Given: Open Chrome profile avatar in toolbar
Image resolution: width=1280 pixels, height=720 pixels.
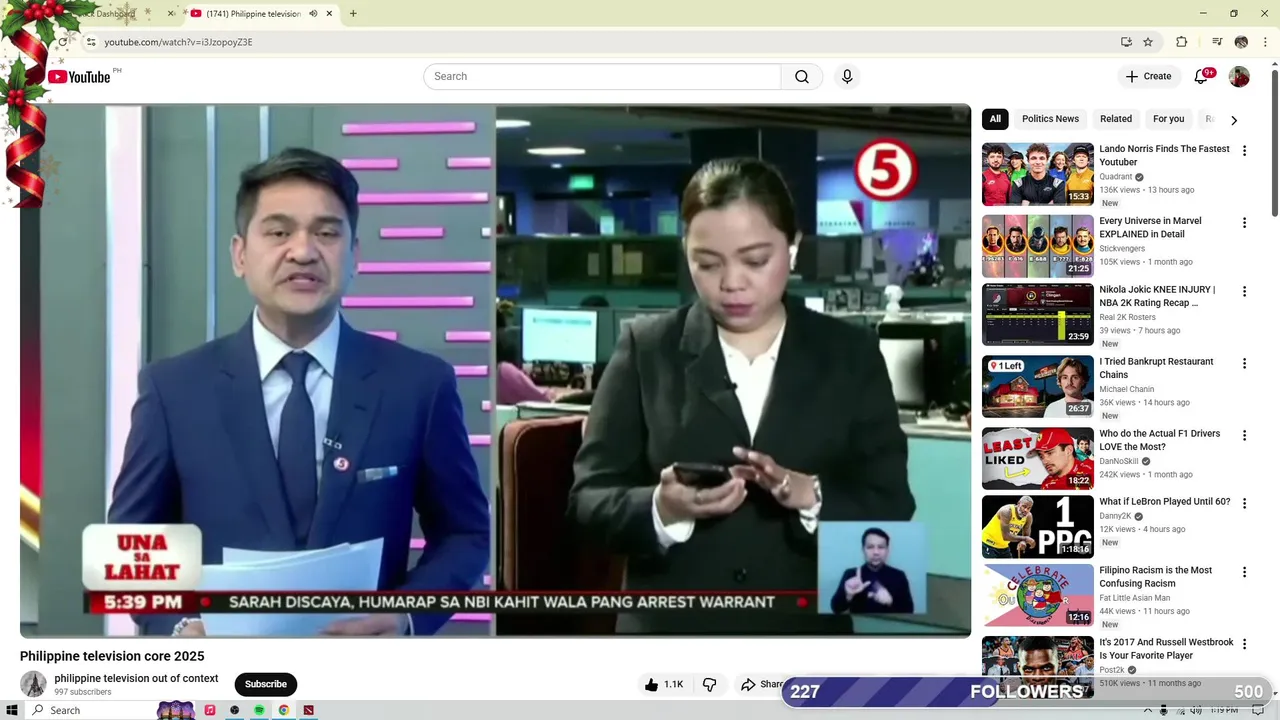Looking at the screenshot, I should [x=1241, y=42].
